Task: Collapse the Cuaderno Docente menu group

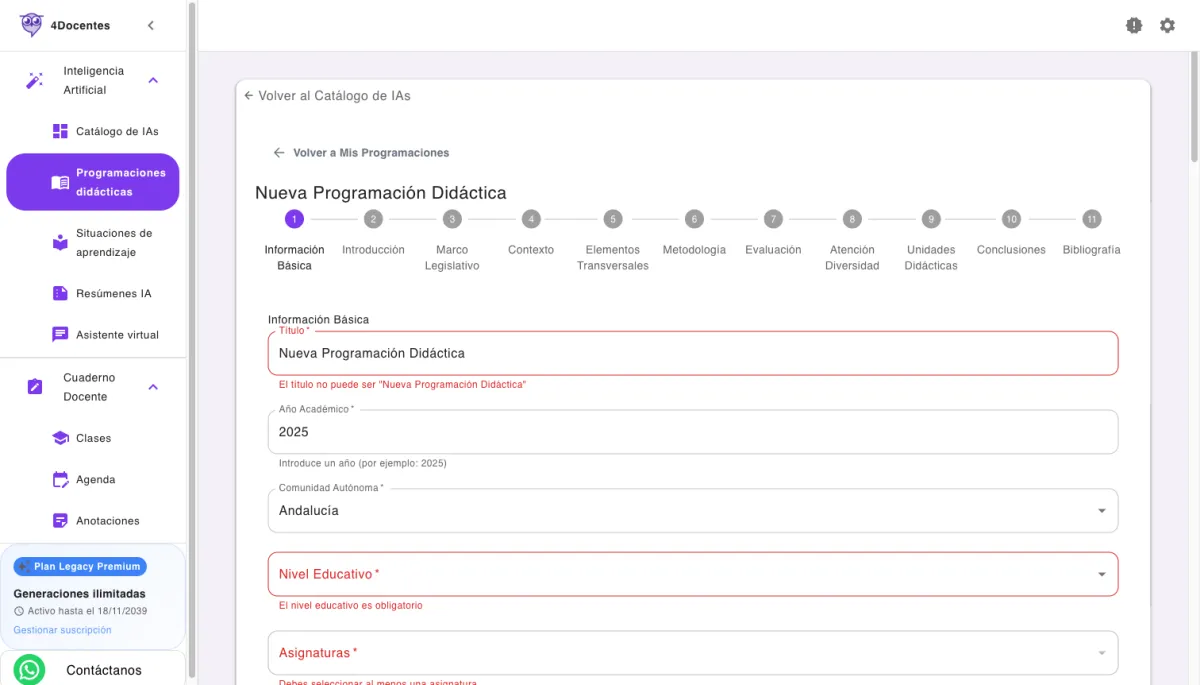Action: click(x=153, y=387)
